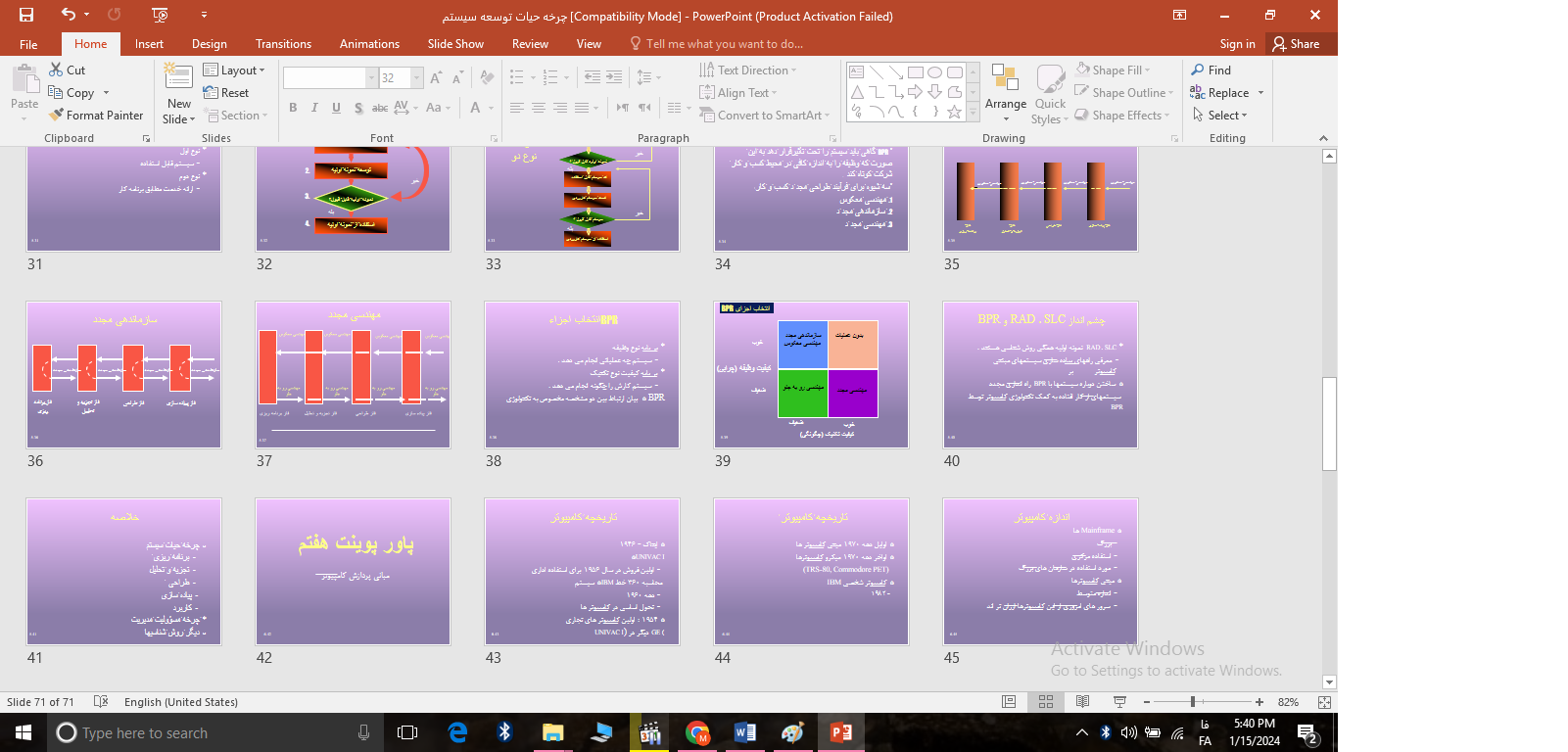This screenshot has width=1568, height=752.
Task: Start Slide Show from status bar icon
Action: point(1119,702)
